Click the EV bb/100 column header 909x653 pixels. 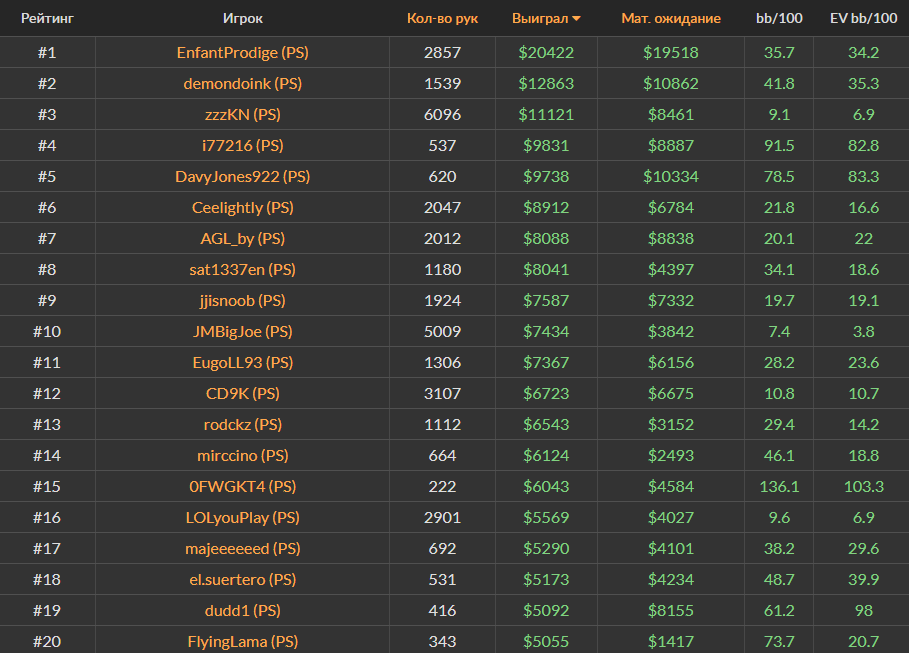point(863,18)
